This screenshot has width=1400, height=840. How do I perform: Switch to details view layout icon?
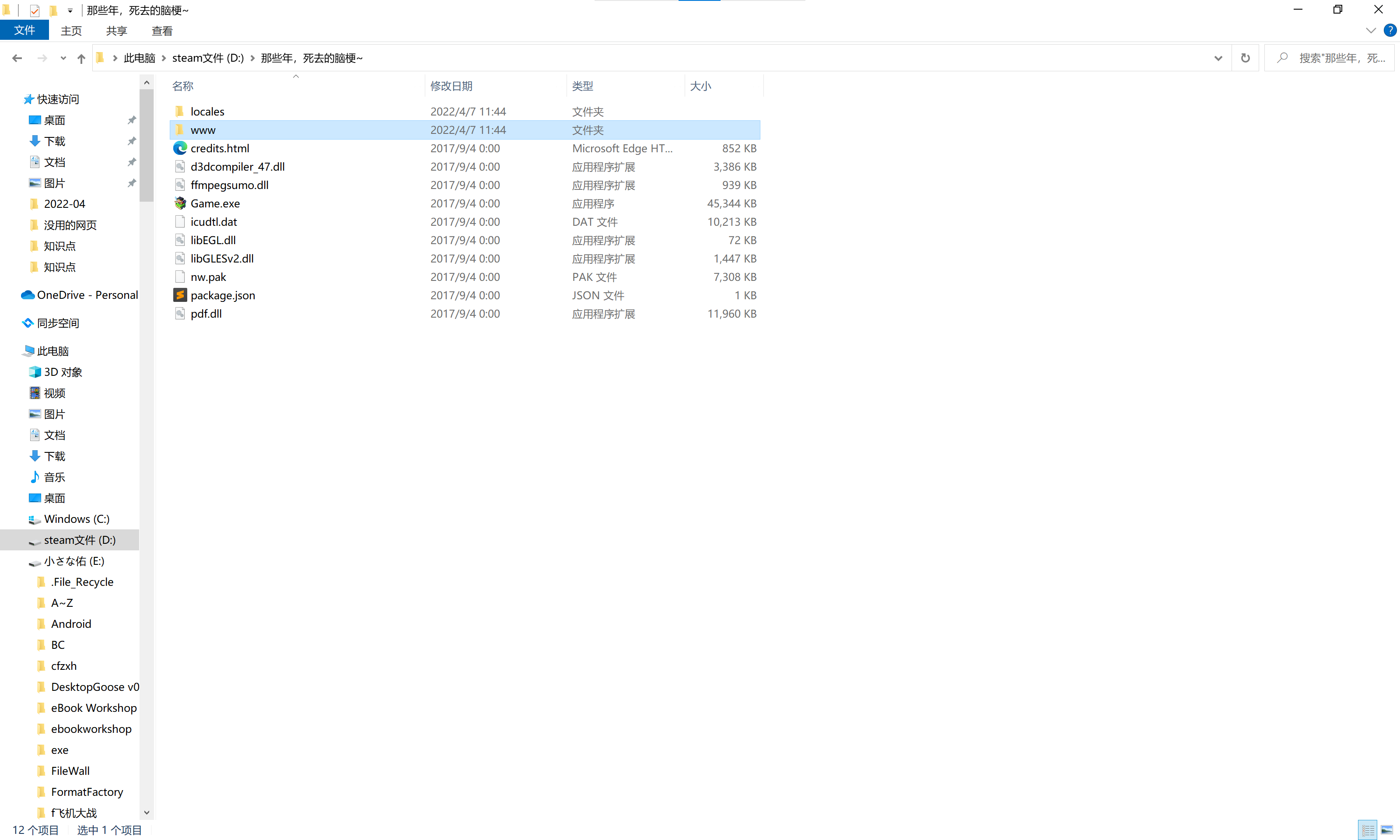(x=1368, y=830)
